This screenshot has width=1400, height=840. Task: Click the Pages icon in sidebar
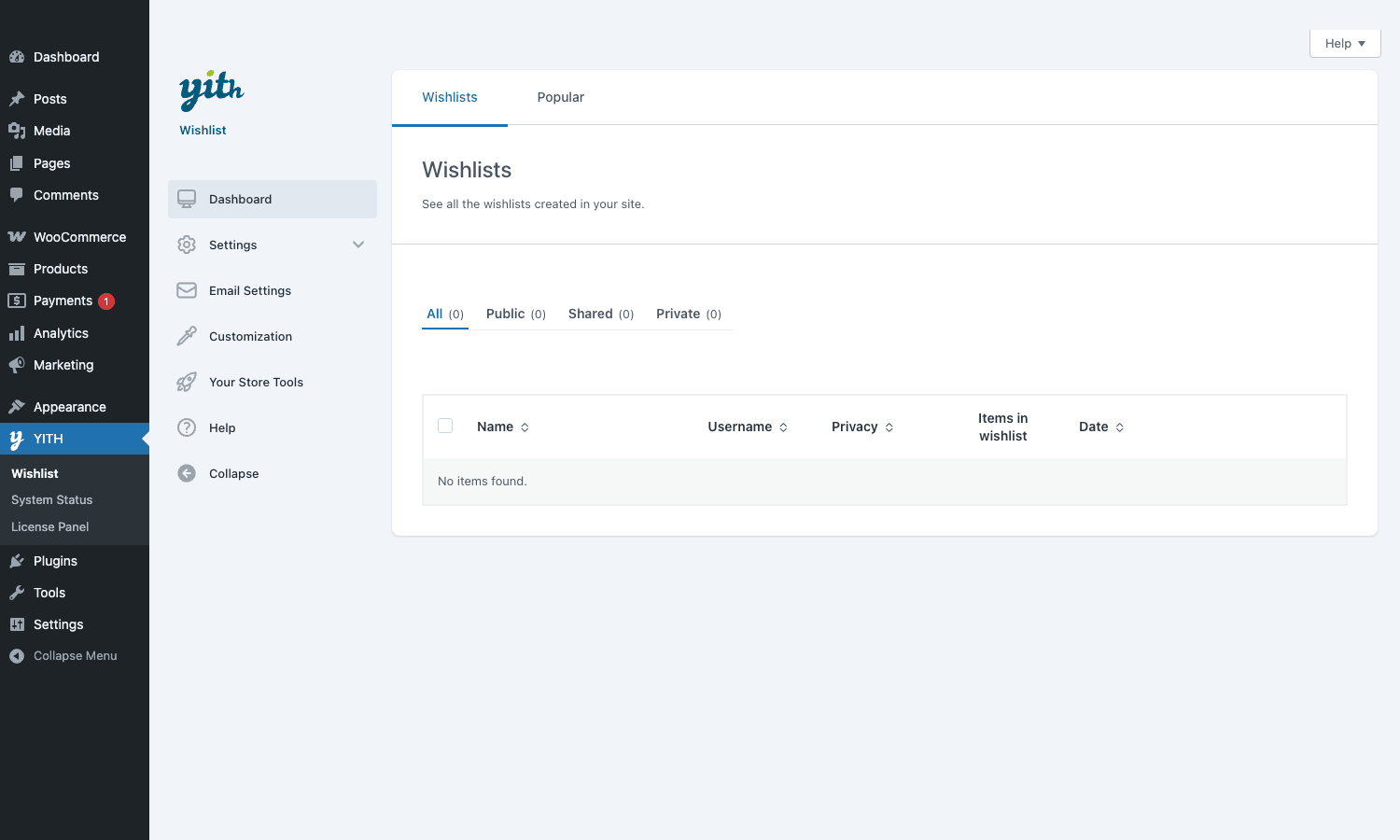click(17, 163)
